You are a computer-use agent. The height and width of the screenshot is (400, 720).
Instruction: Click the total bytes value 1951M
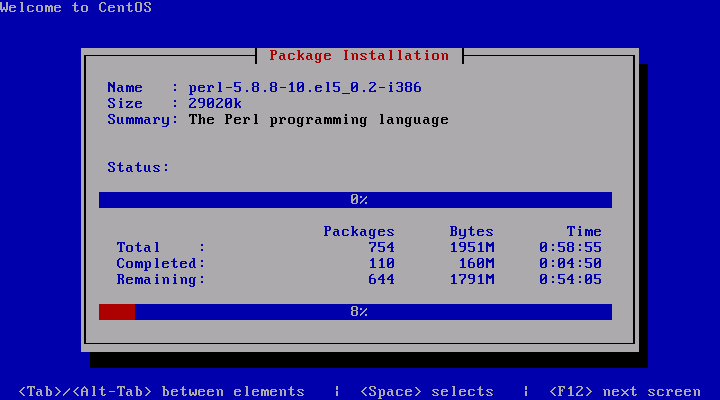click(472, 248)
